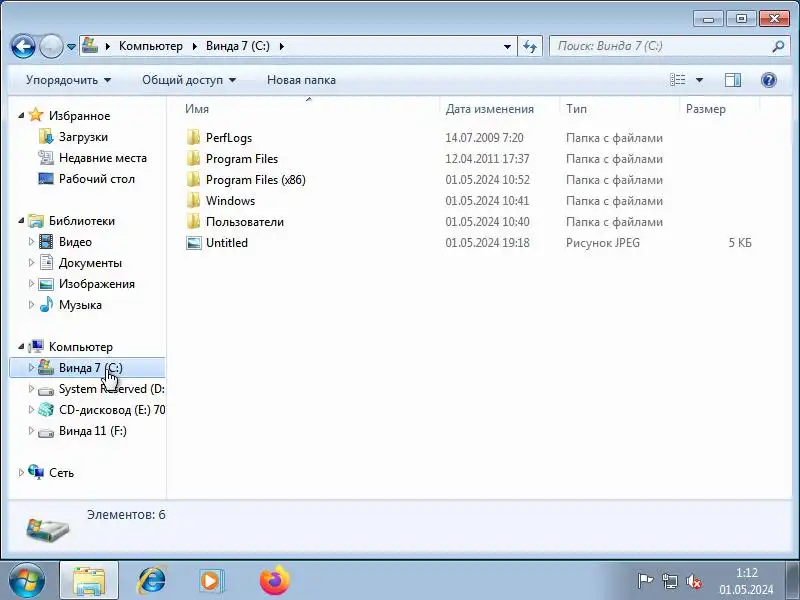Viewport: 800px width, 600px height.
Task: Launch Windows Media Player from taskbar
Action: [x=210, y=581]
